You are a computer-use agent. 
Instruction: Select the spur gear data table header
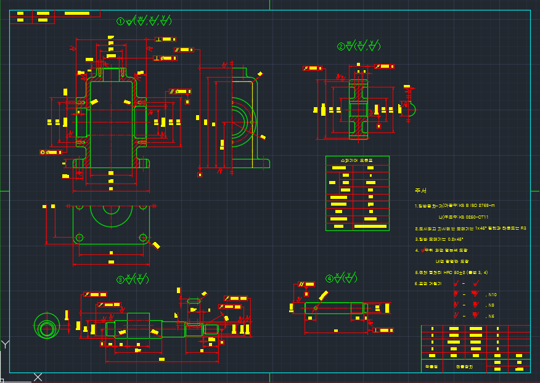[357, 161]
